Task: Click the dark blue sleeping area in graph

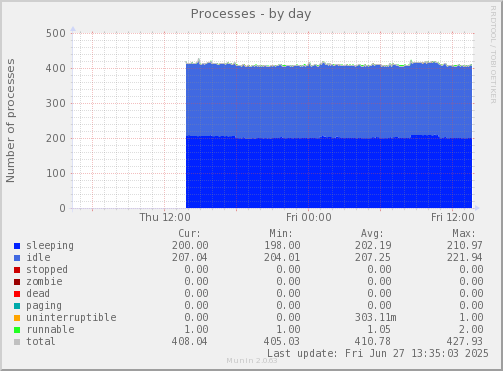Action: click(x=329, y=173)
